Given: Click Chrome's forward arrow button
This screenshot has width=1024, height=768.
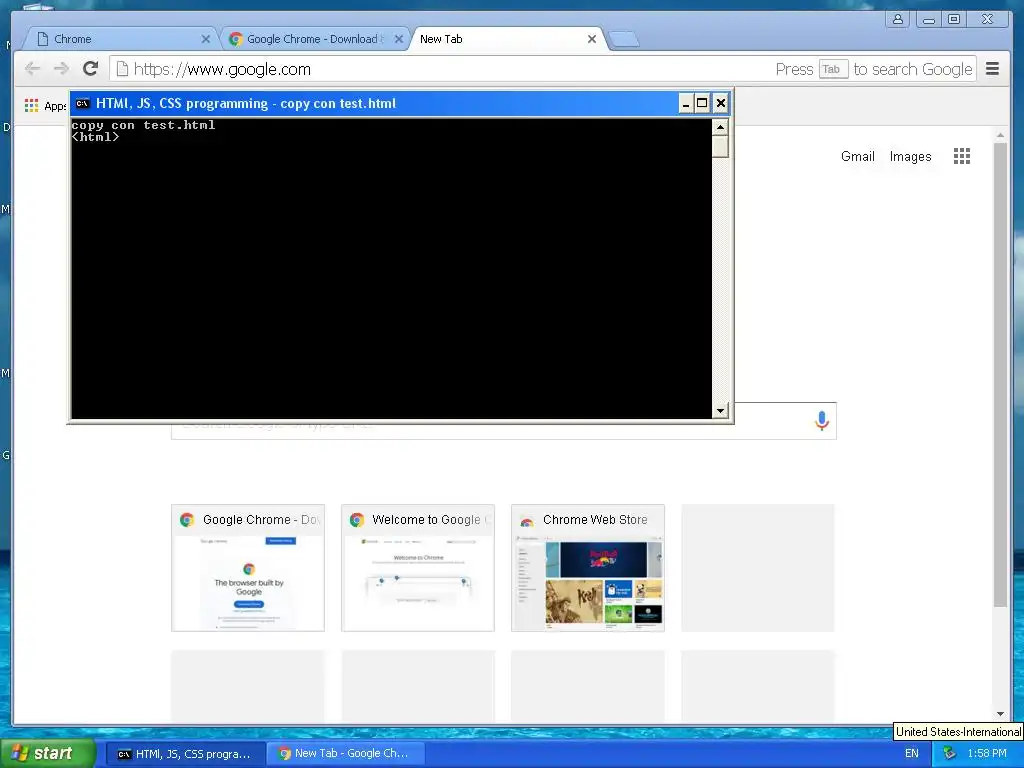Looking at the screenshot, I should point(61,69).
